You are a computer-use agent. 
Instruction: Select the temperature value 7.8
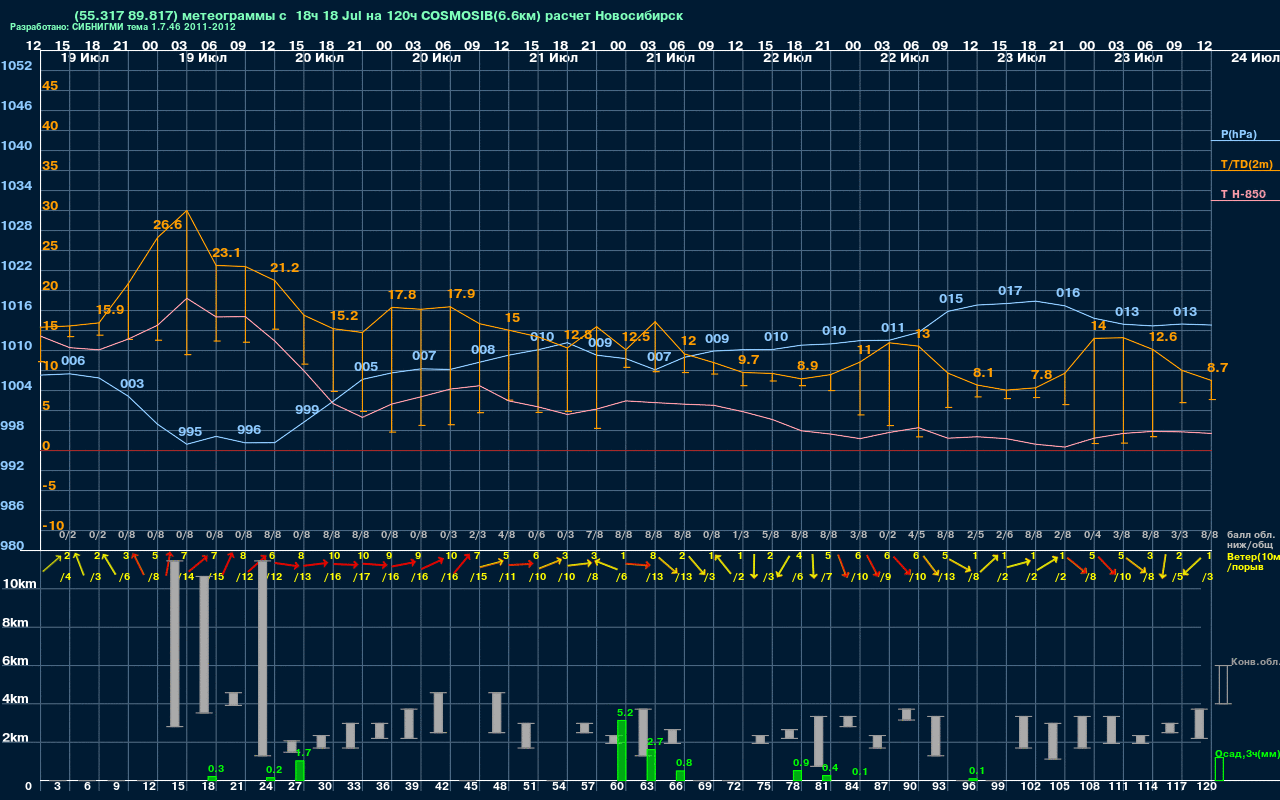coord(1042,375)
